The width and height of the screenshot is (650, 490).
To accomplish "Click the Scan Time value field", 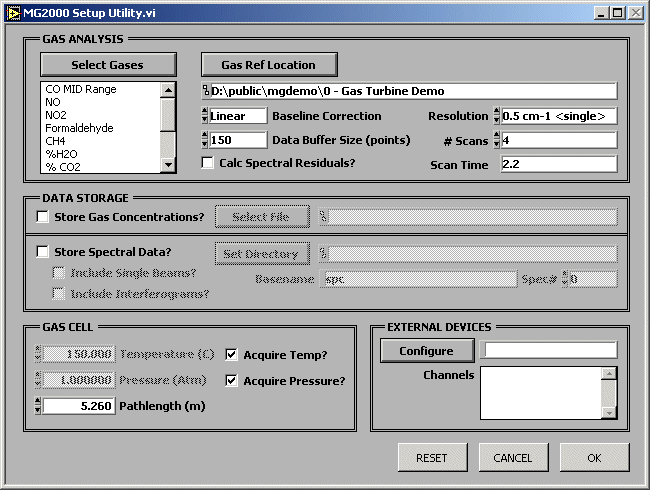I will pyautogui.click(x=559, y=164).
